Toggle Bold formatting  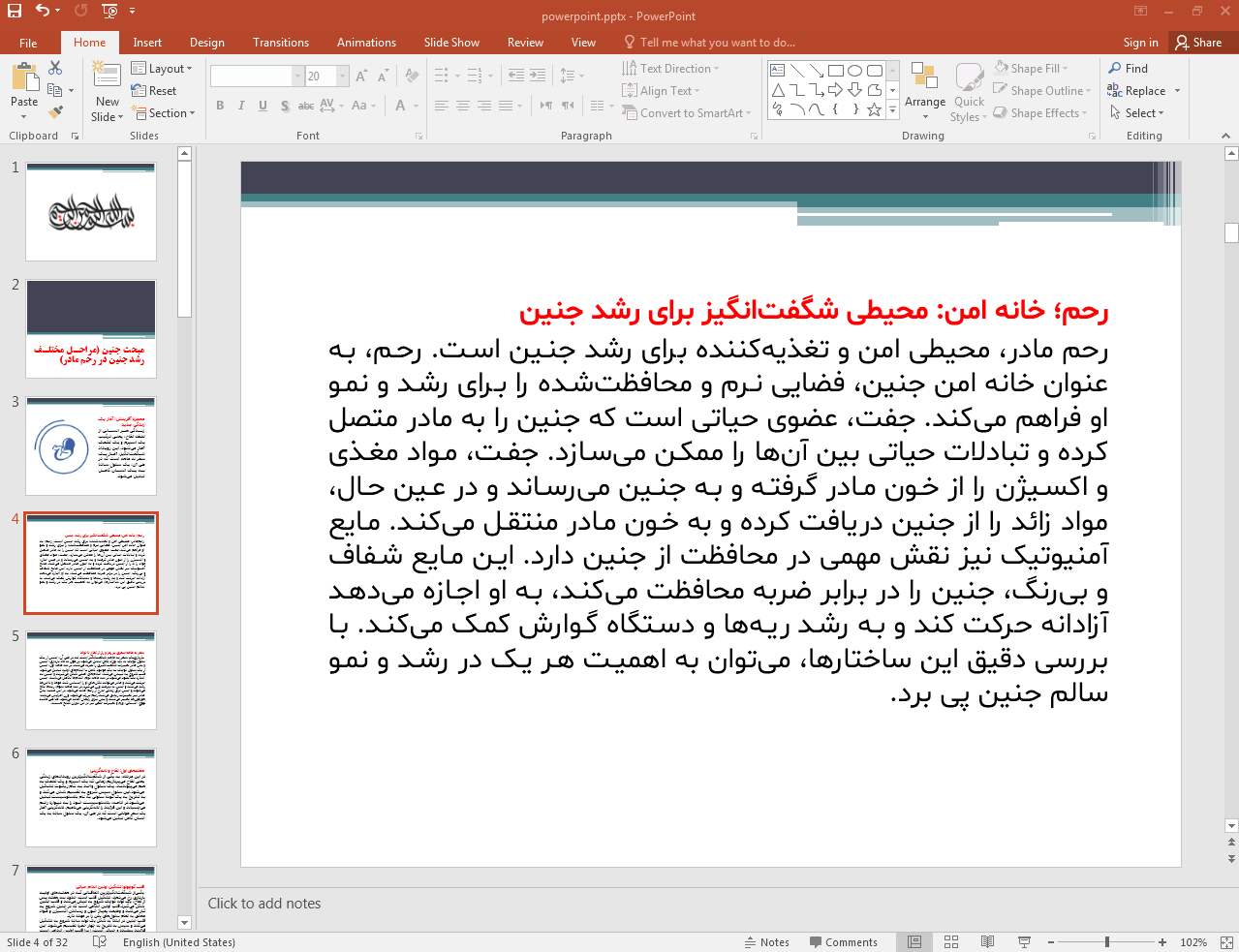pyautogui.click(x=221, y=106)
